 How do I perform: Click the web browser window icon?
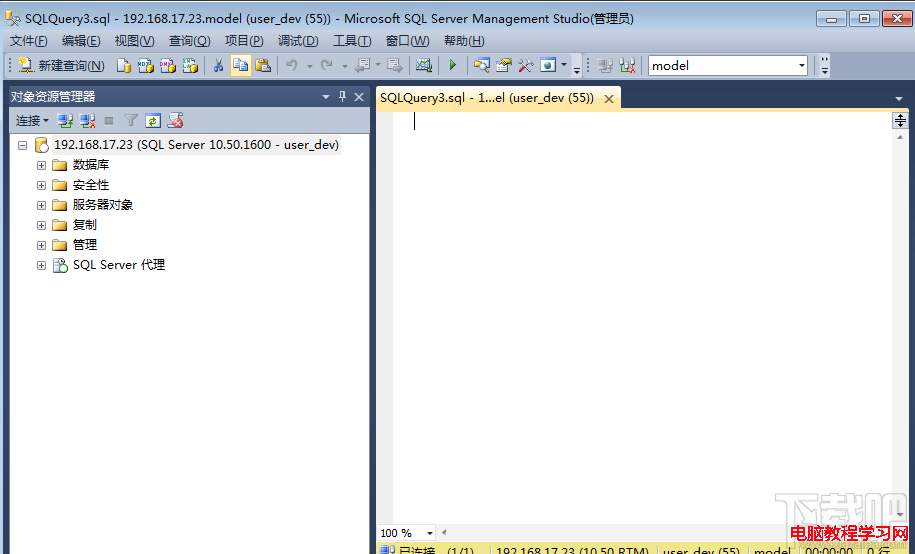point(548,65)
